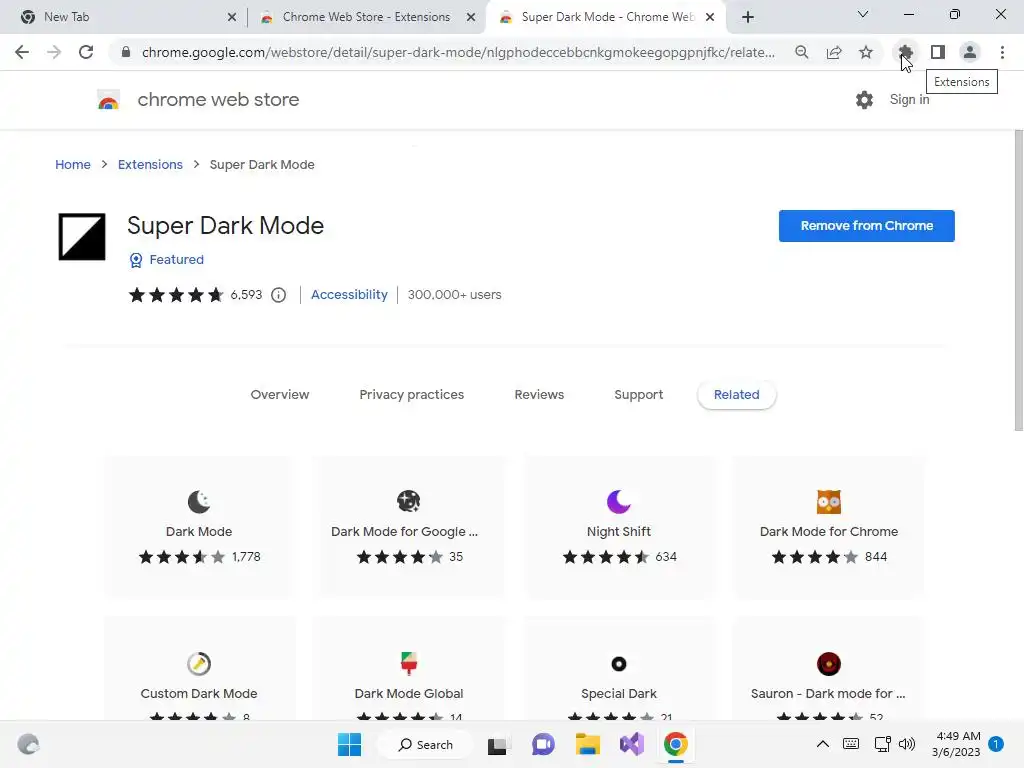1024x768 pixels.
Task: Open the Extensions puzzle icon in toolbar
Action: [905, 52]
